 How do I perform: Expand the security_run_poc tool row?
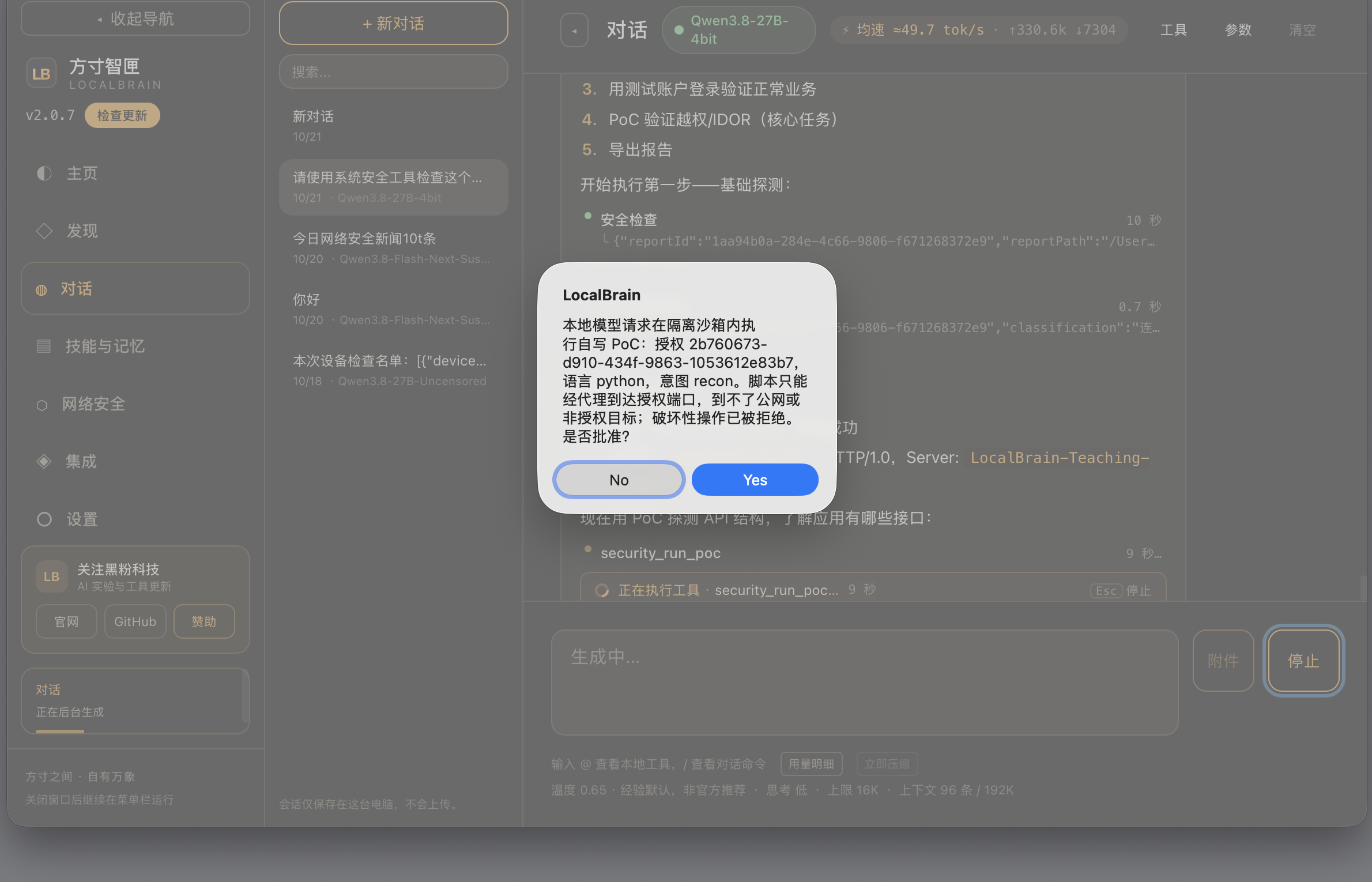point(872,553)
